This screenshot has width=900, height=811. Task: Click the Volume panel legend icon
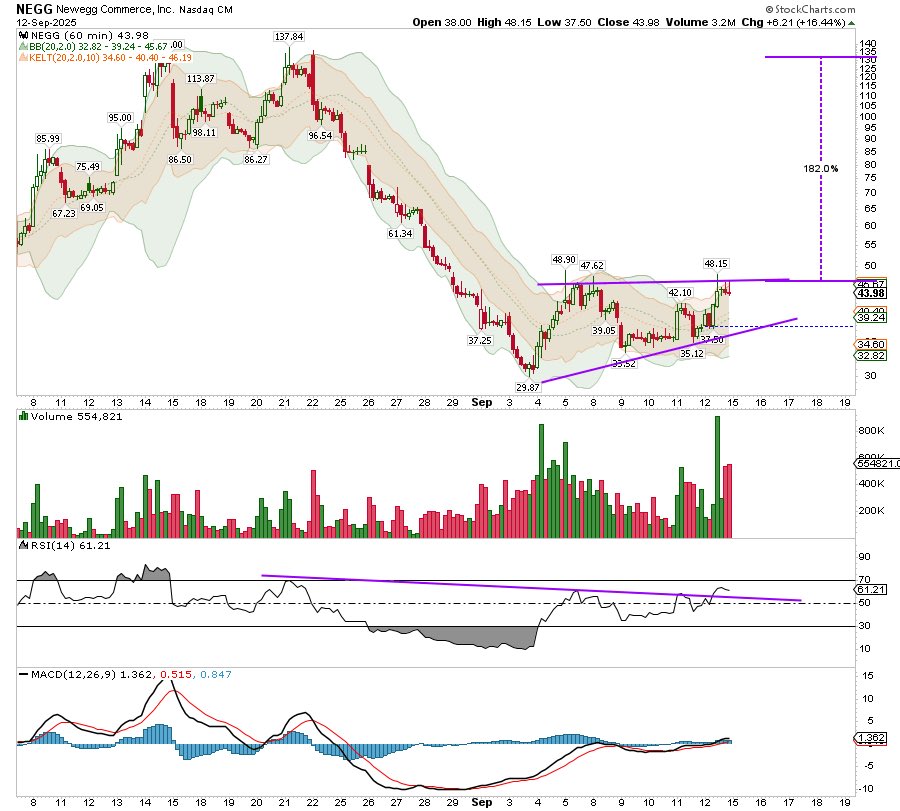click(24, 416)
